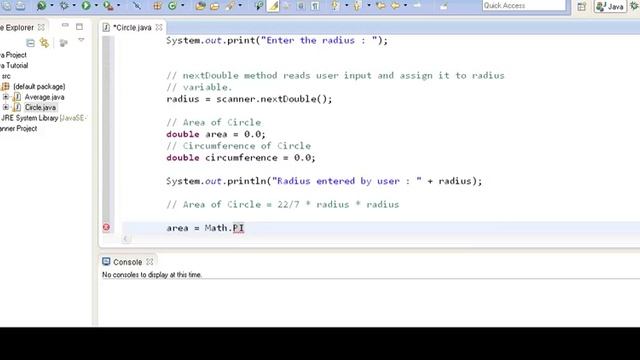
Task: Open the dropdown next to the Debug icon
Action: [74, 5]
